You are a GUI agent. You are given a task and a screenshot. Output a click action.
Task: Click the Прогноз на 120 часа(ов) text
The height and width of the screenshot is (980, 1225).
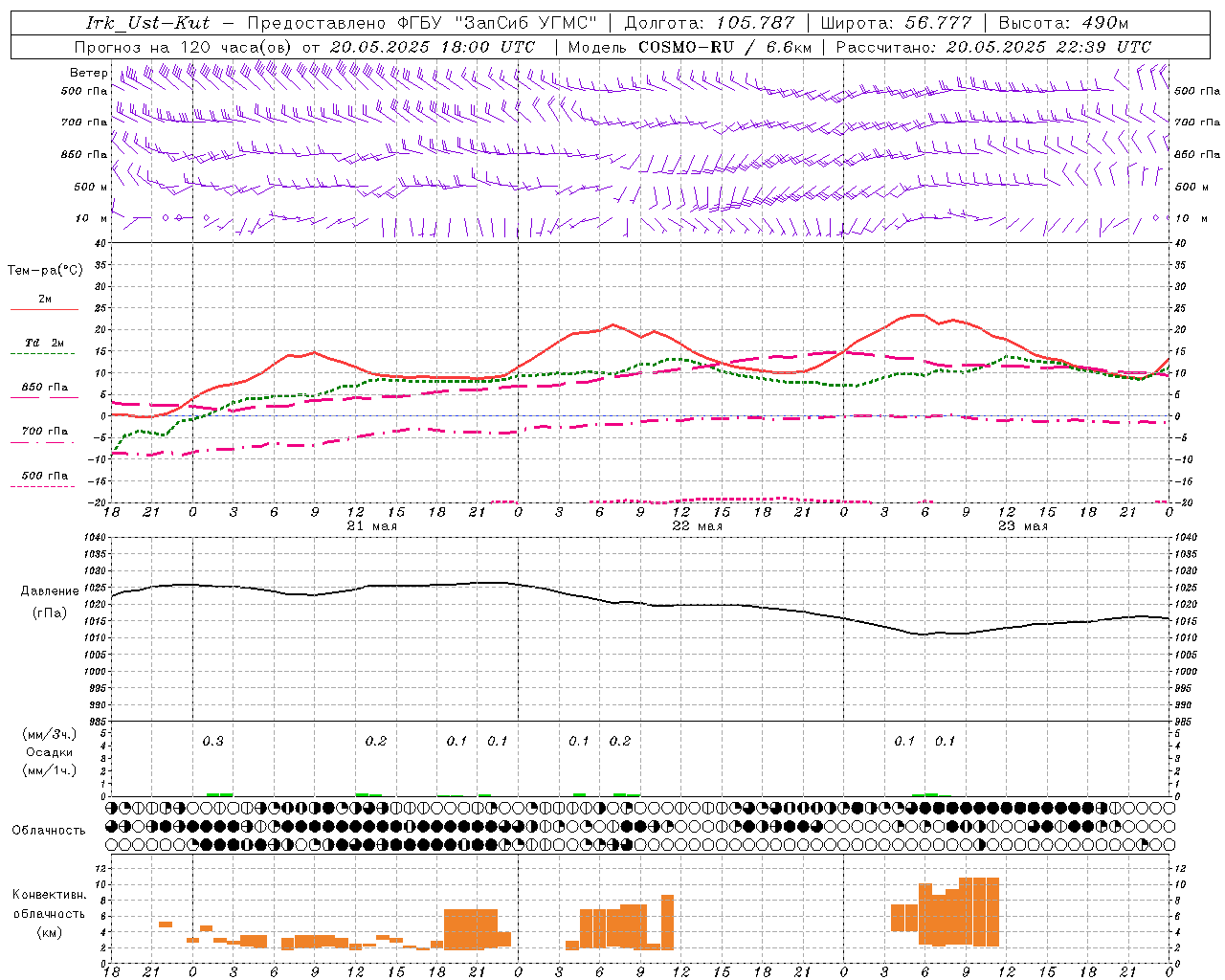point(185,47)
